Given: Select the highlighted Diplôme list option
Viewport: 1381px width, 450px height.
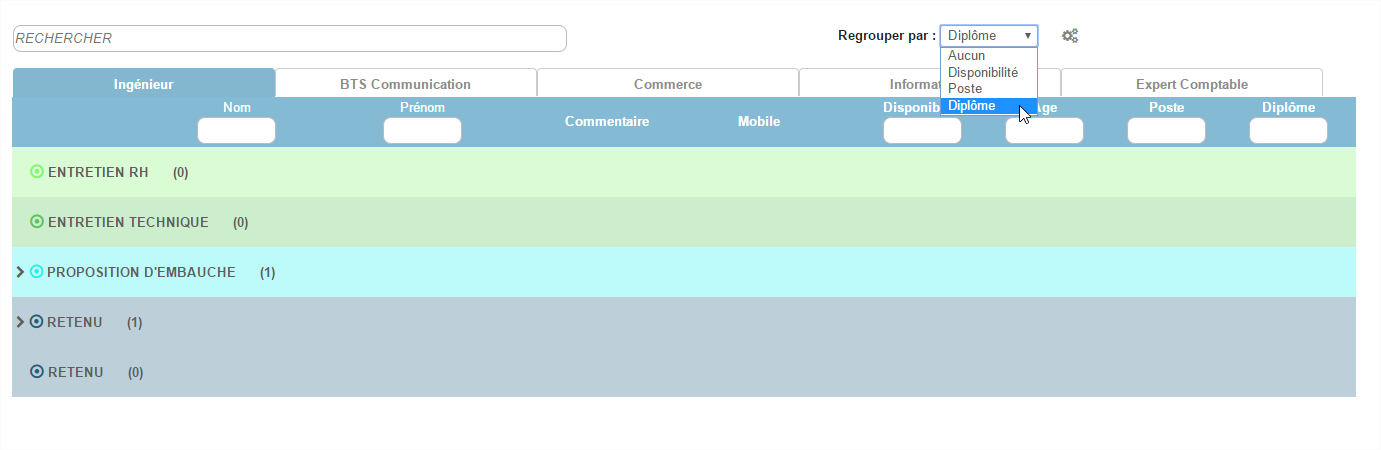Looking at the screenshot, I should 972,106.
